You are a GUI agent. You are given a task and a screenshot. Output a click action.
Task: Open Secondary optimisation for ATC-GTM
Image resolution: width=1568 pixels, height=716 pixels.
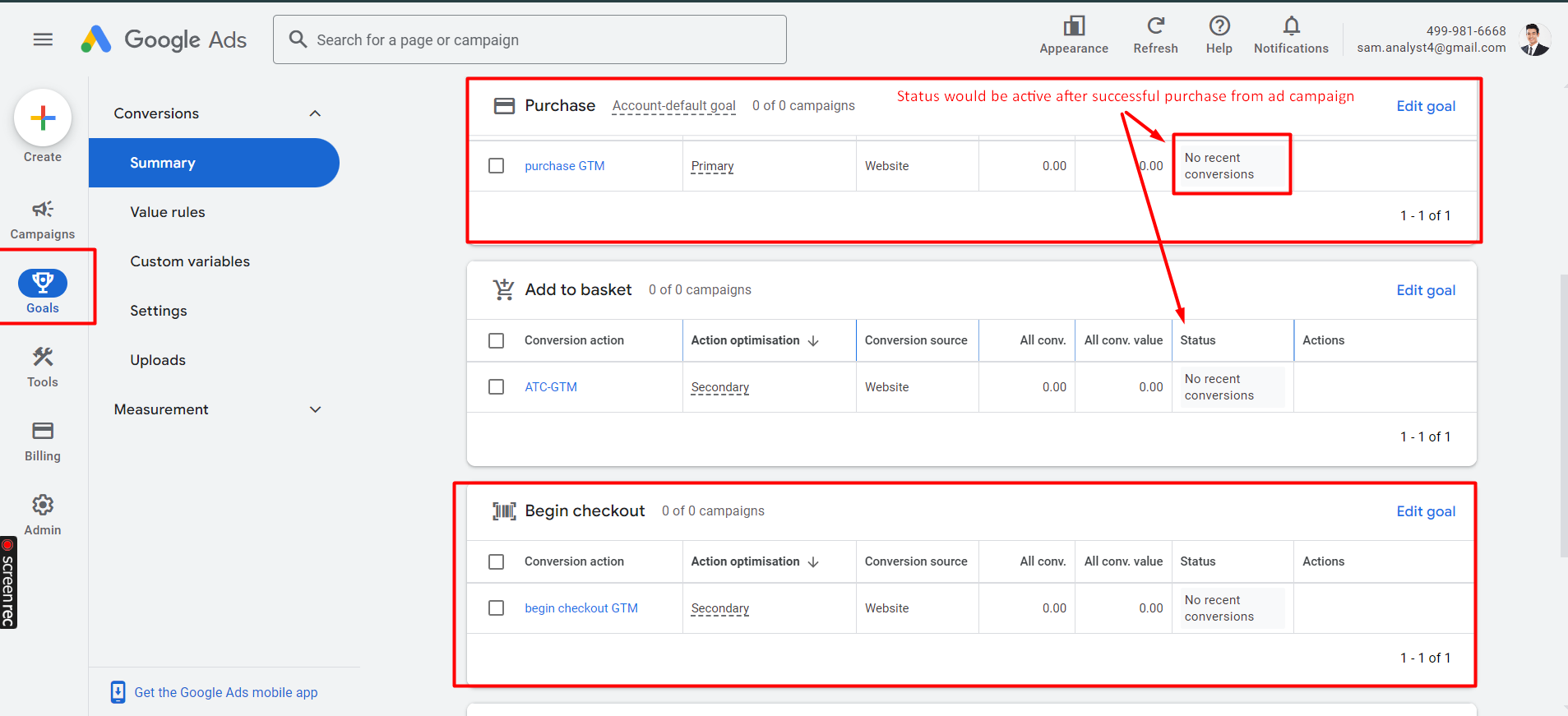720,387
